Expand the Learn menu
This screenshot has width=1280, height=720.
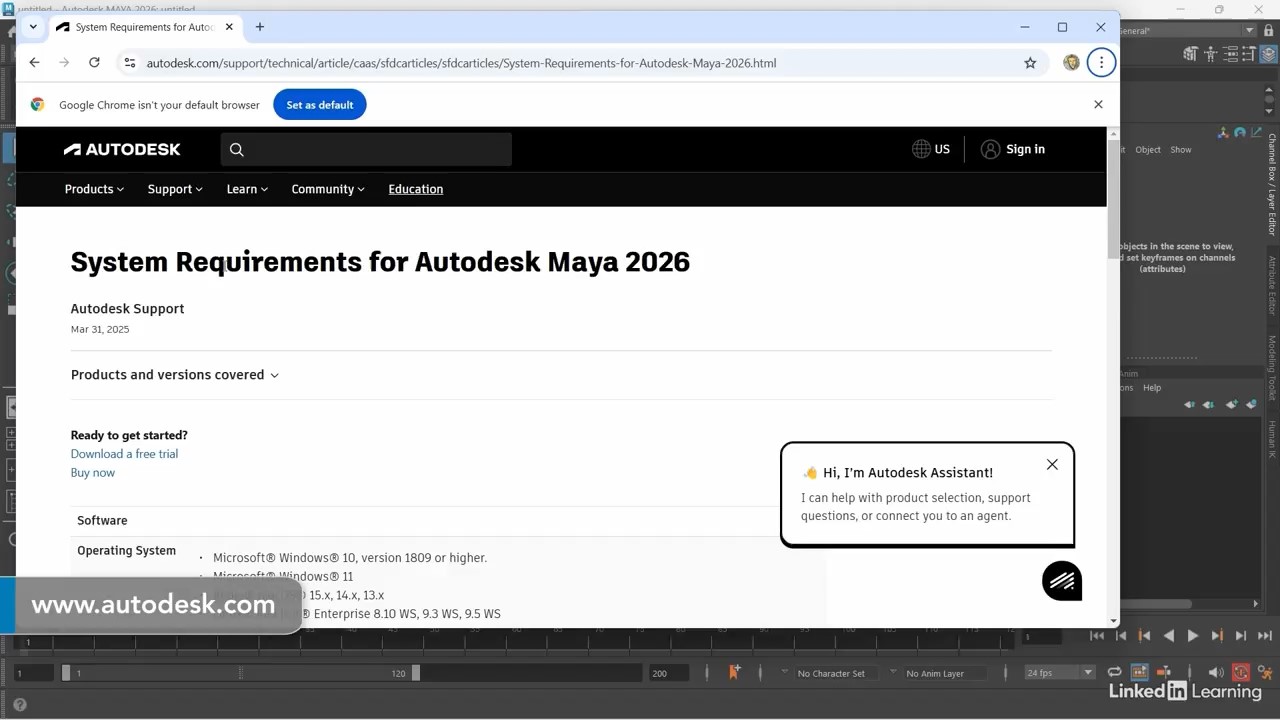[x=247, y=189]
